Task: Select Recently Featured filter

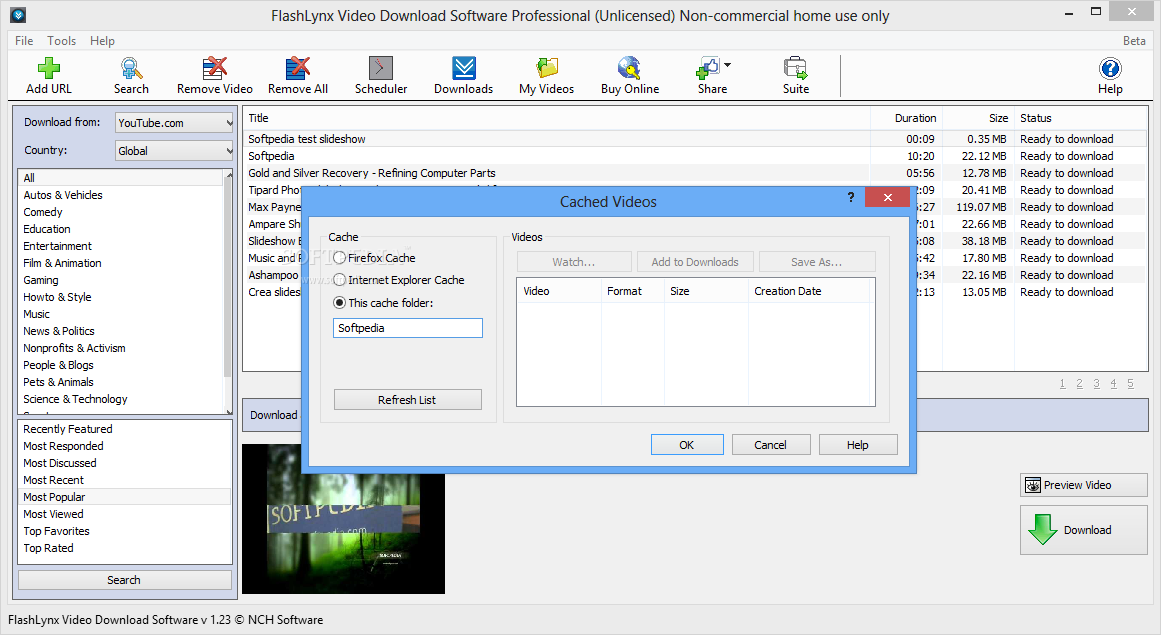Action: (124, 429)
